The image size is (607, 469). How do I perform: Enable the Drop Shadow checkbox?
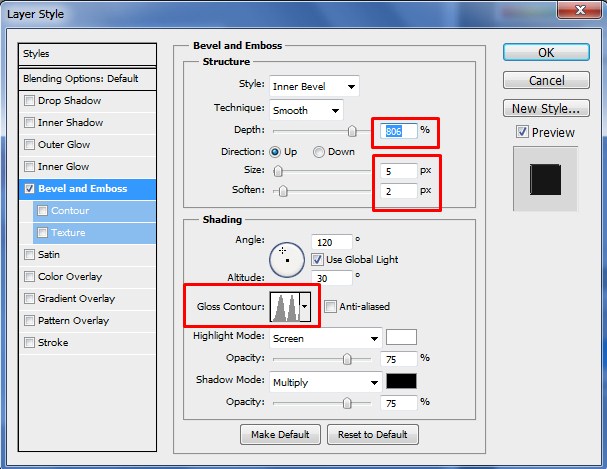tap(29, 101)
